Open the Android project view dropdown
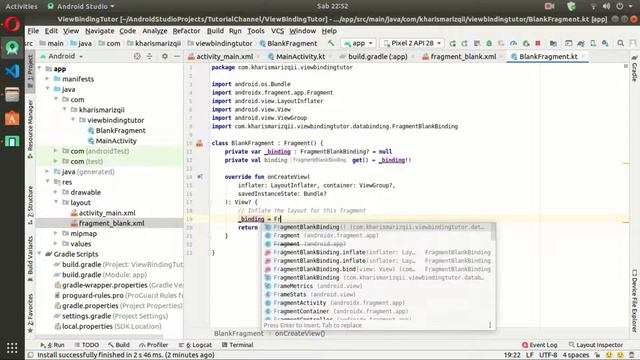This screenshot has height=360, width=640. 62,56
